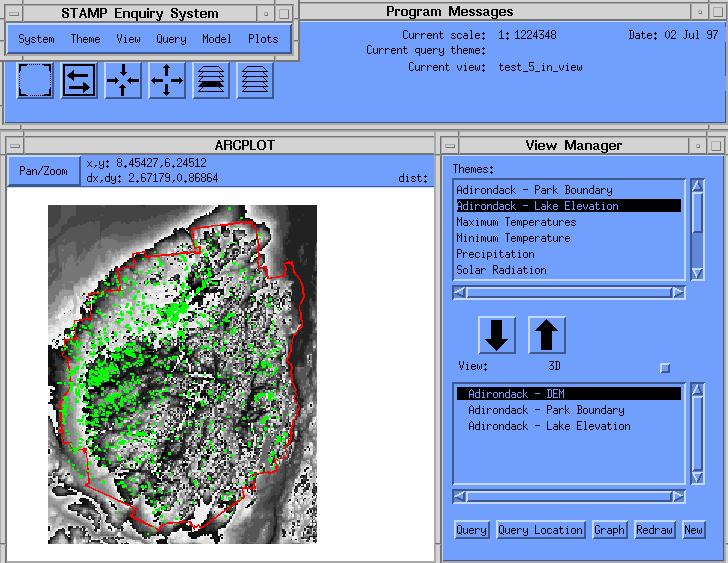Click the New button

click(693, 530)
